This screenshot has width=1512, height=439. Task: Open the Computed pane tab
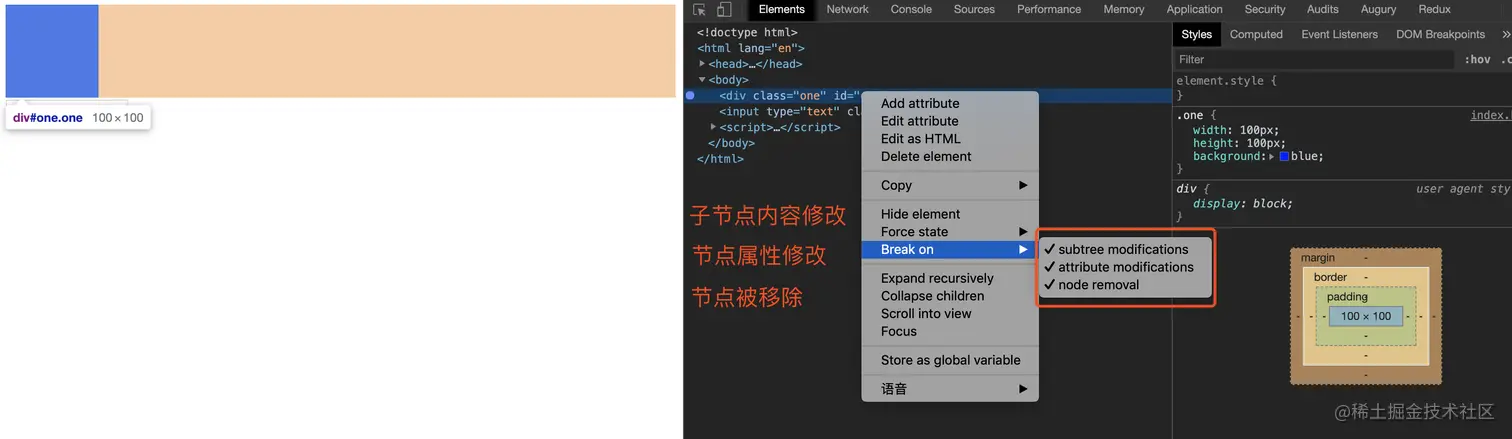(1256, 34)
